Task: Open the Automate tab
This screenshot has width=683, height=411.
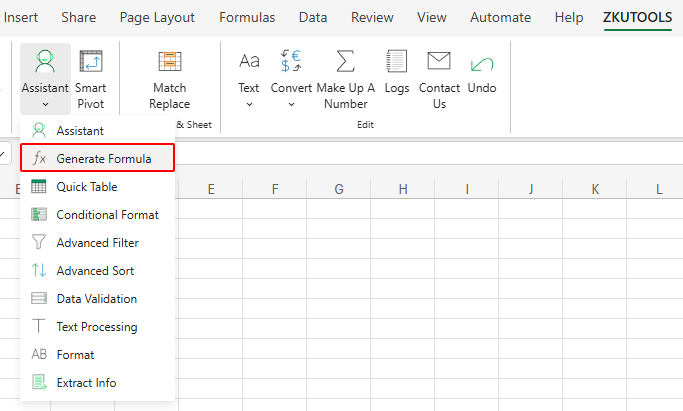Action: (500, 17)
